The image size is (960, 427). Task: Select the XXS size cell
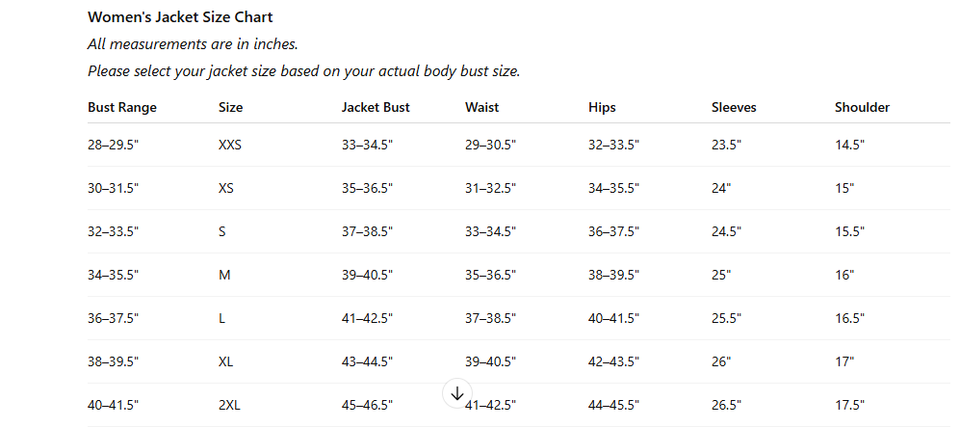pos(230,145)
